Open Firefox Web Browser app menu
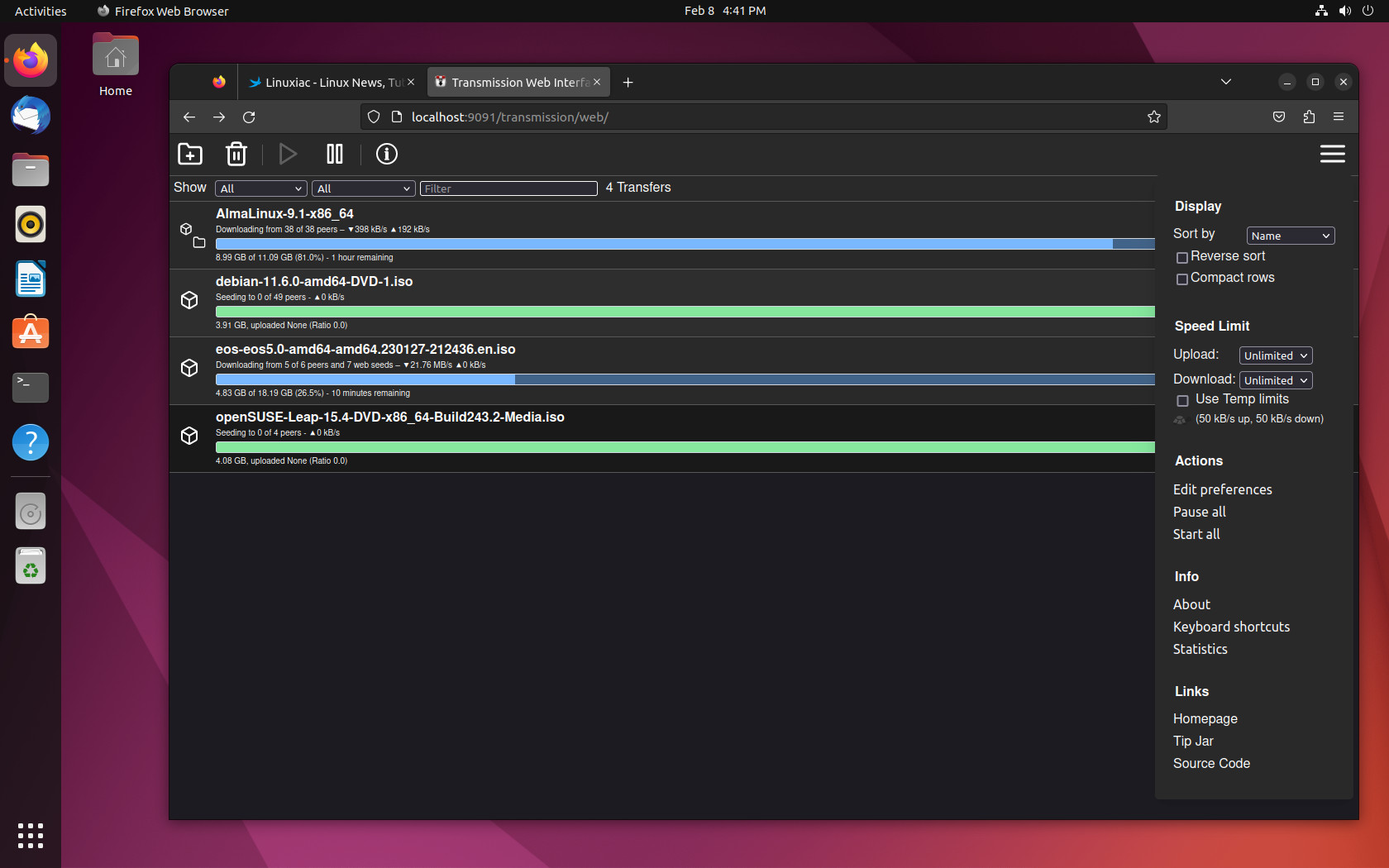 (163, 11)
